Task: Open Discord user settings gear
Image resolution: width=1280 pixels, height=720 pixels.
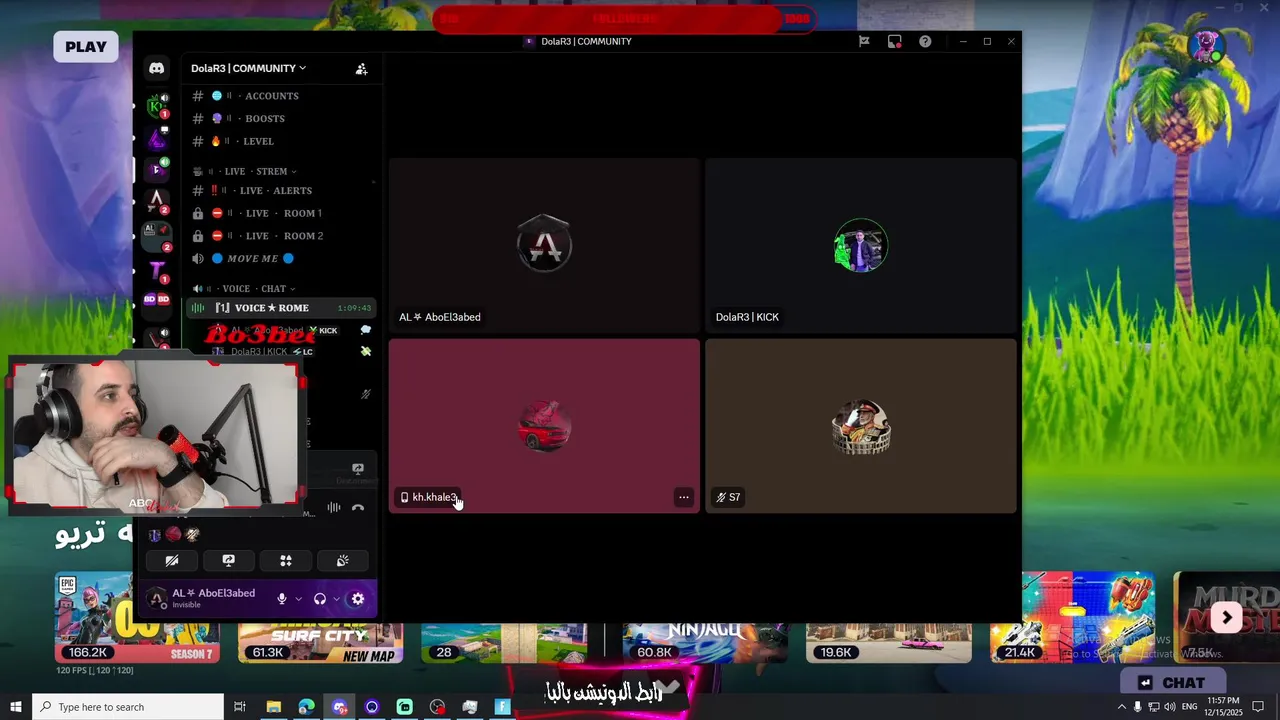Action: click(358, 599)
